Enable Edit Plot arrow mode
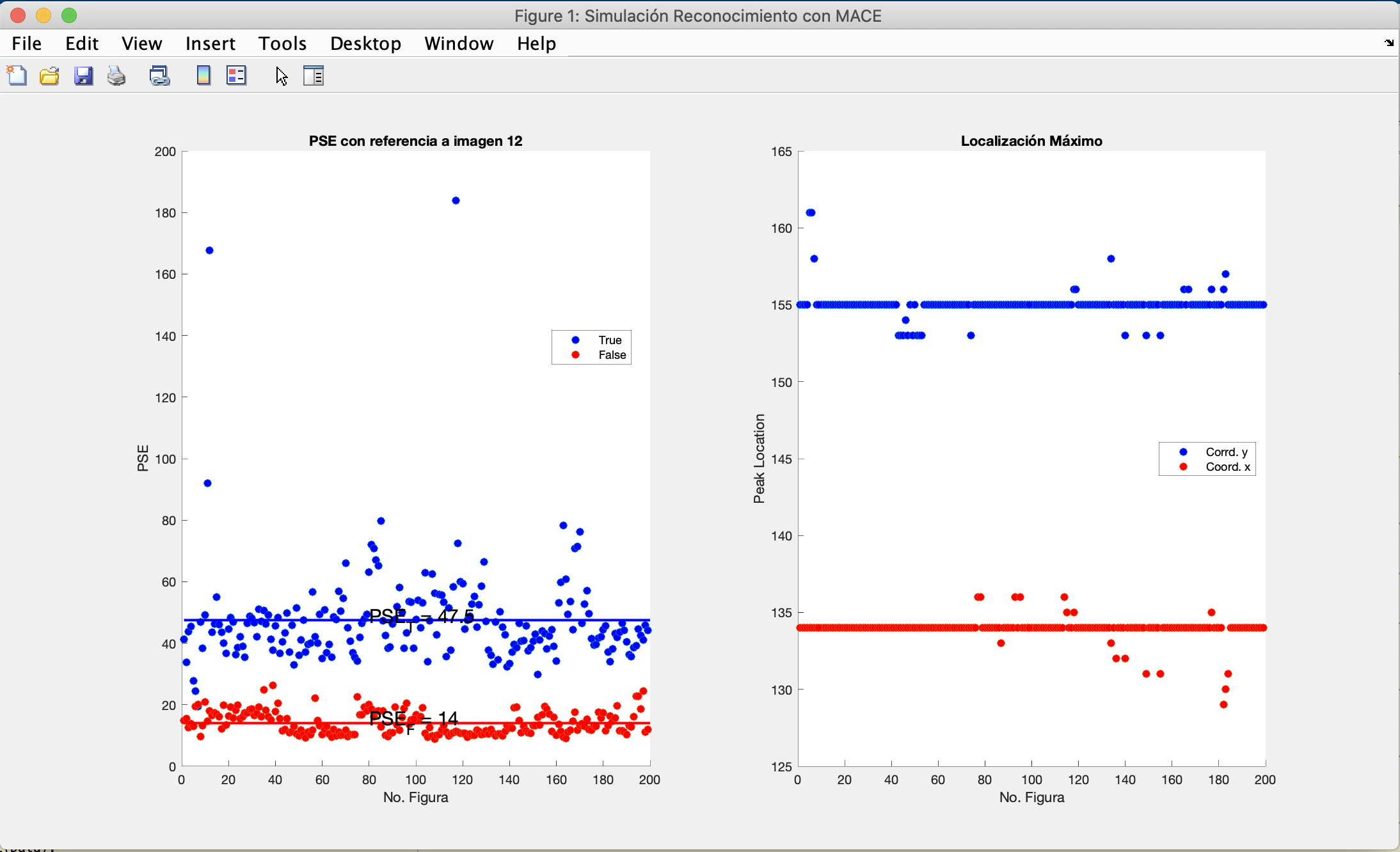 [x=282, y=76]
